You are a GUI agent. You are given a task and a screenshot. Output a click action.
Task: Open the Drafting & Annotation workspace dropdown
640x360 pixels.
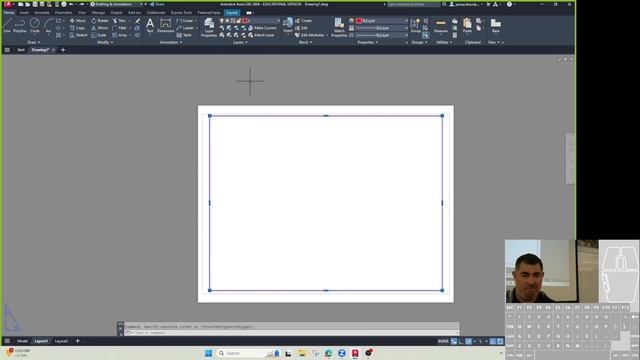[x=116, y=4]
